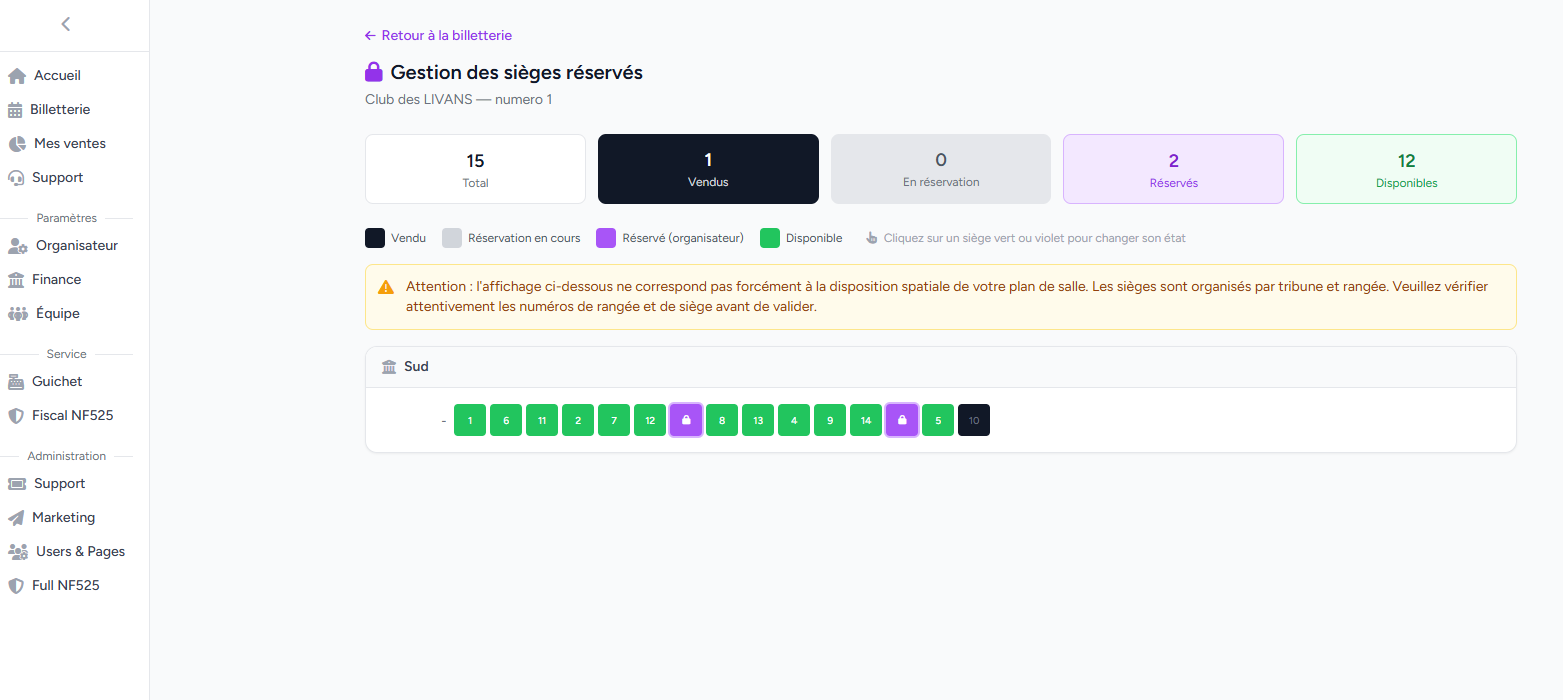Open Guichet via its counter icon
This screenshot has height=700, width=1563.
16,381
